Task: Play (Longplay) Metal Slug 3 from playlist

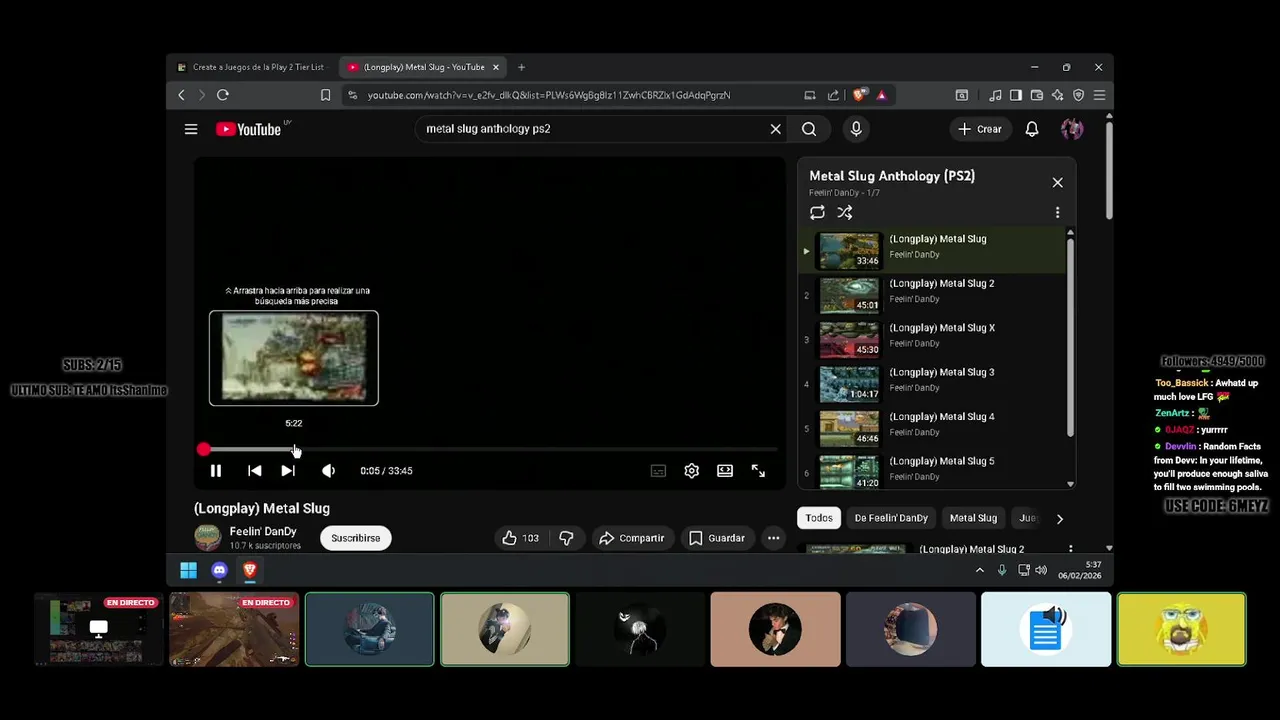Action: tap(932, 384)
